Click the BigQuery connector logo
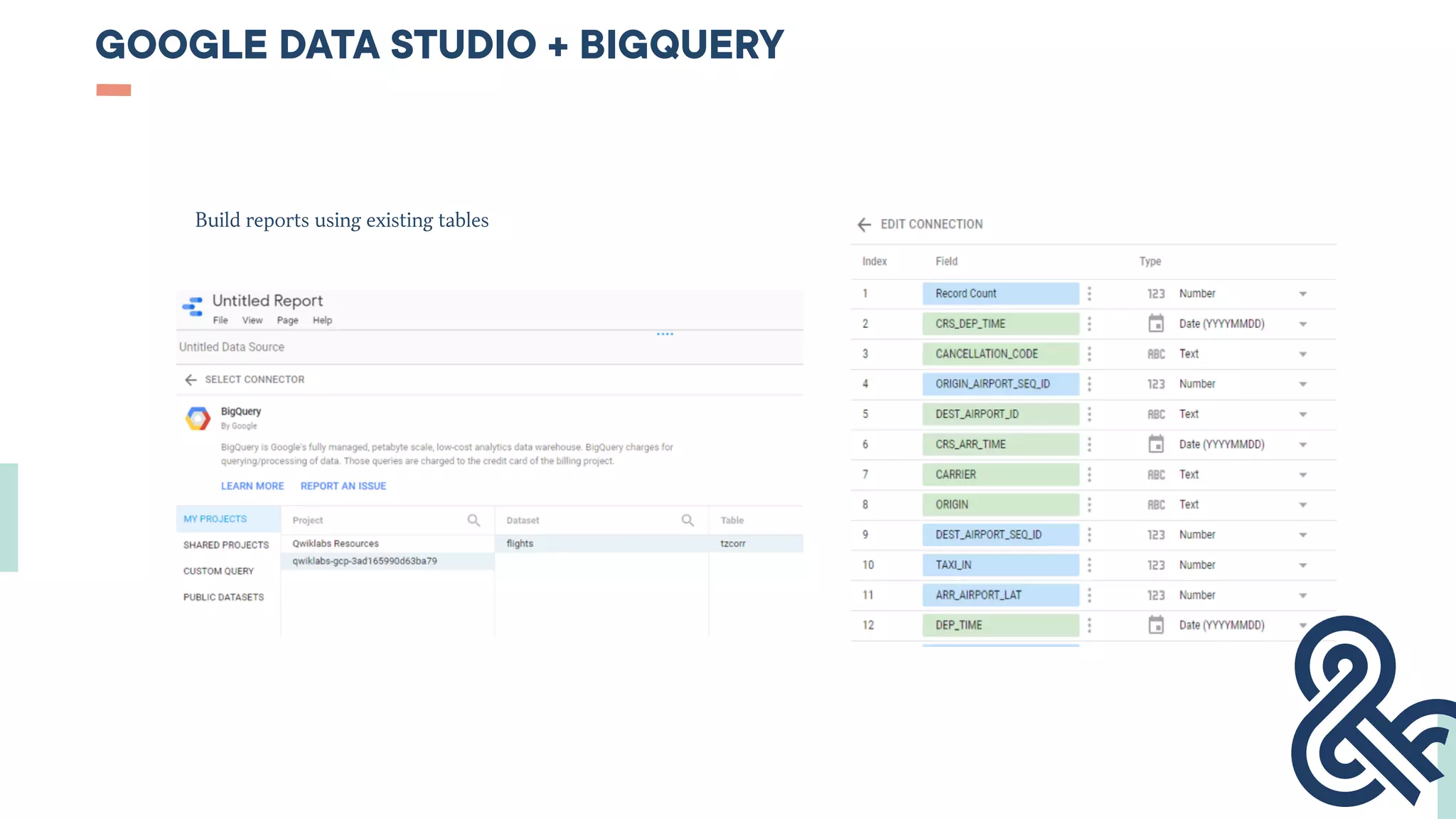 coord(198,418)
